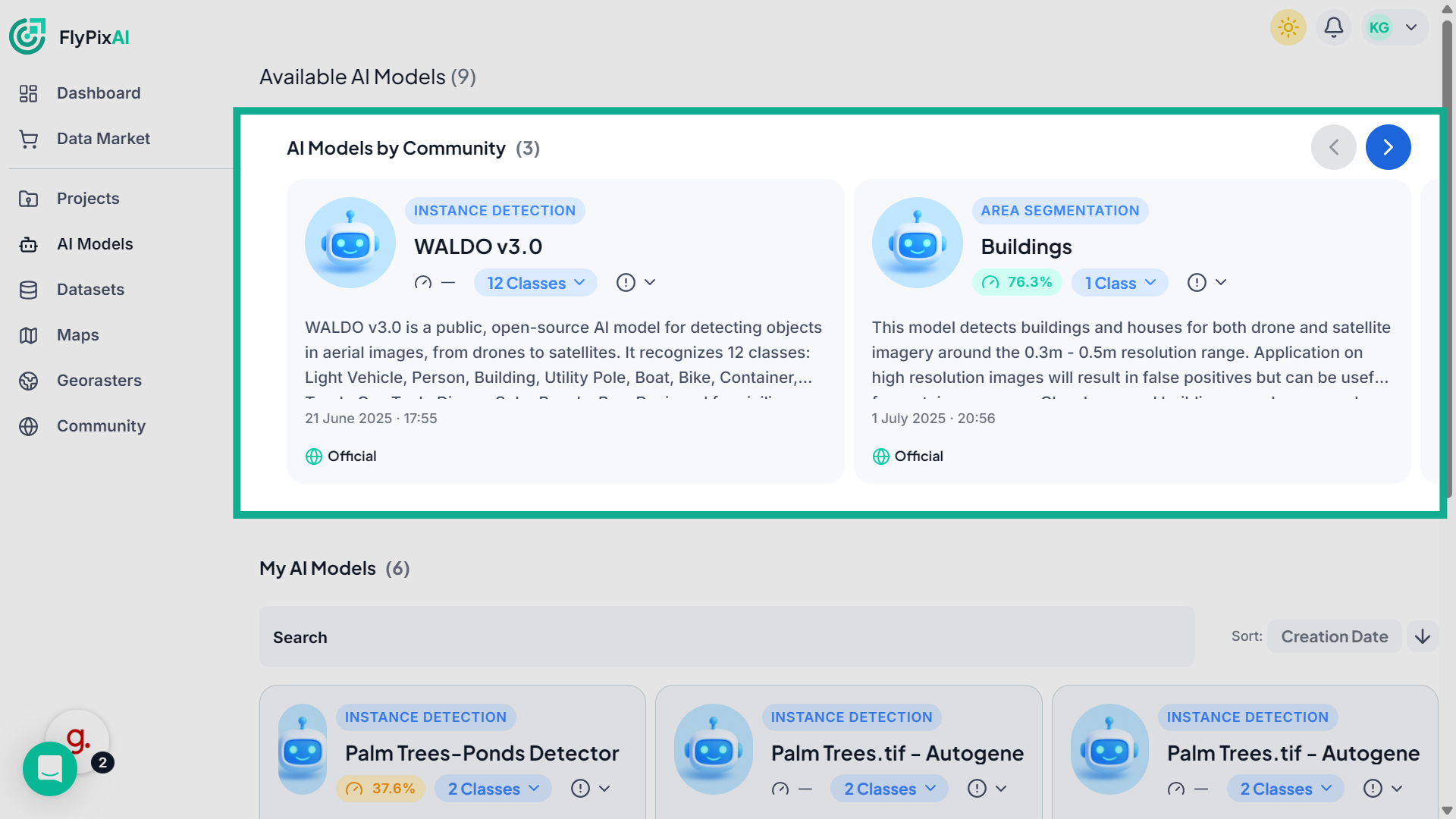Viewport: 1456px width, 819px height.
Task: Click Buildings 76.3% accuracy badge
Action: [x=1017, y=283]
